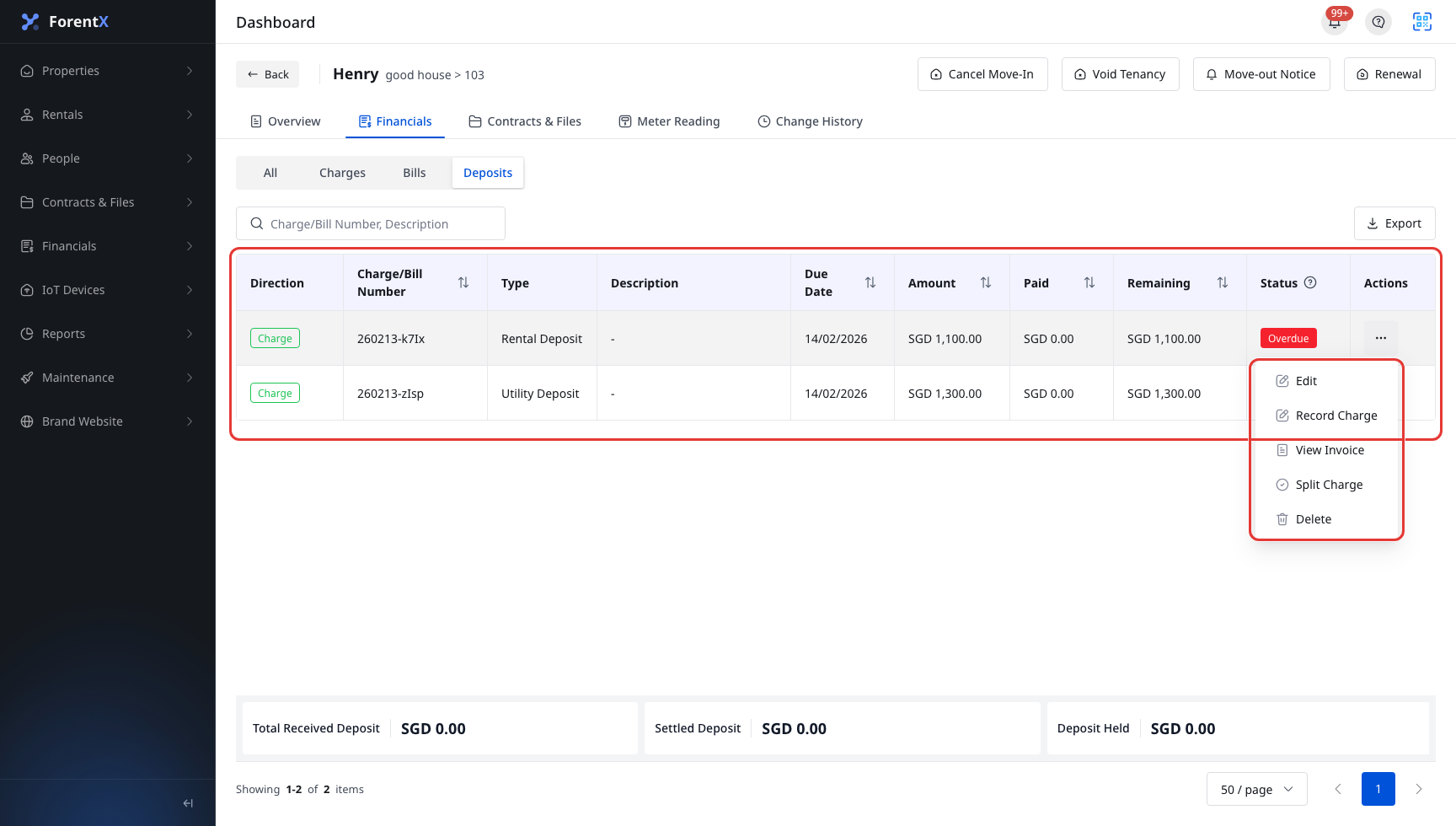Click the Status help question-mark icon

point(1310,282)
